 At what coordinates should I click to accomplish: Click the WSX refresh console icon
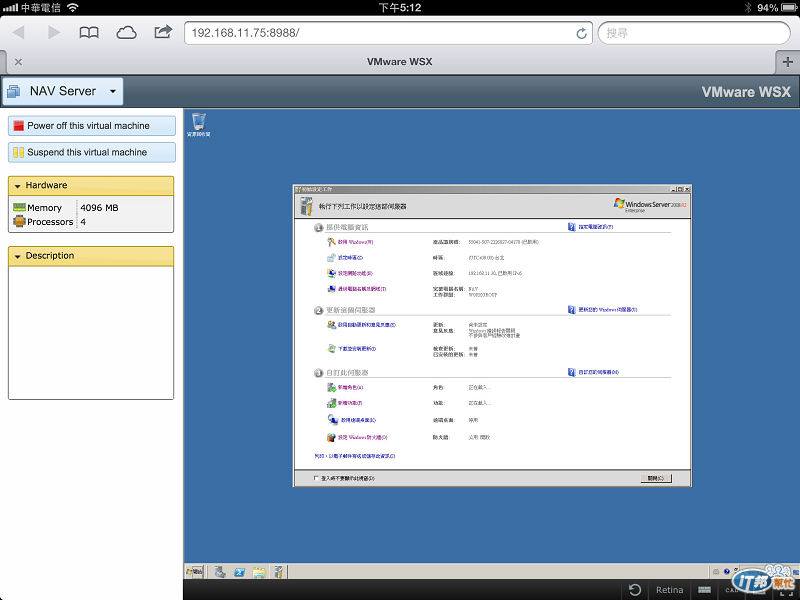coord(635,590)
